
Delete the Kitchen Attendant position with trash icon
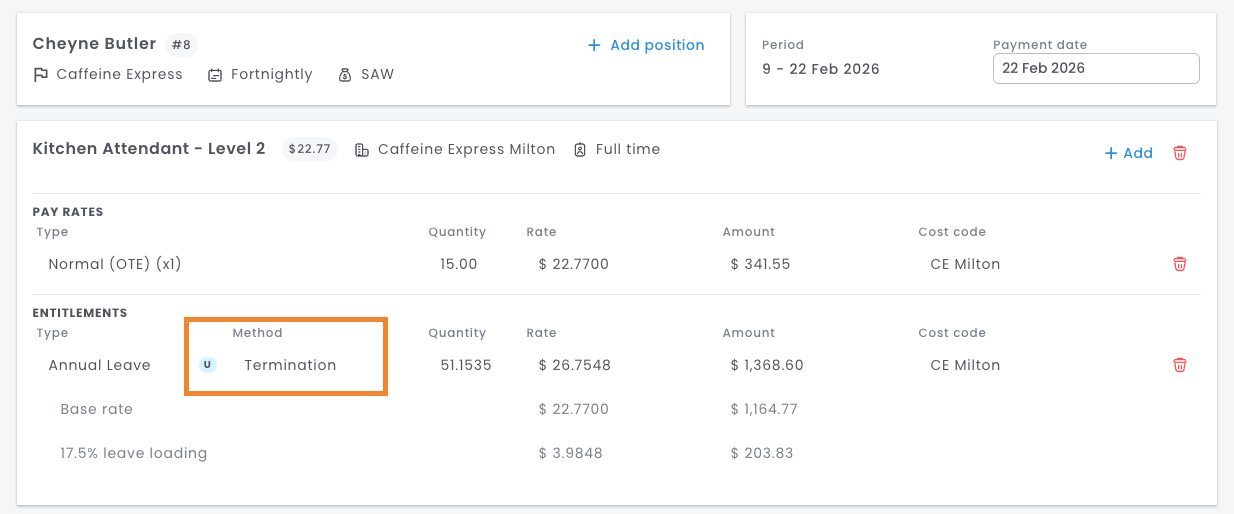click(x=1180, y=153)
